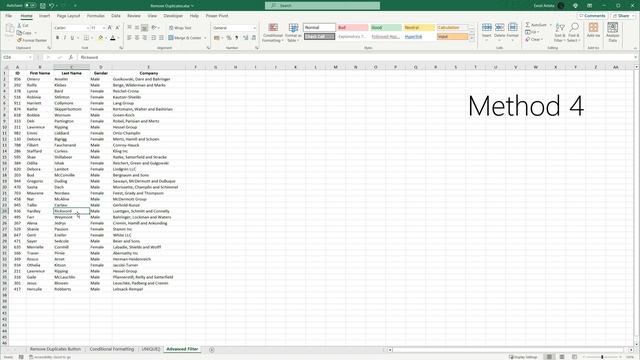Toggle Bold formatting
640x360 pixels.
click(x=58, y=38)
